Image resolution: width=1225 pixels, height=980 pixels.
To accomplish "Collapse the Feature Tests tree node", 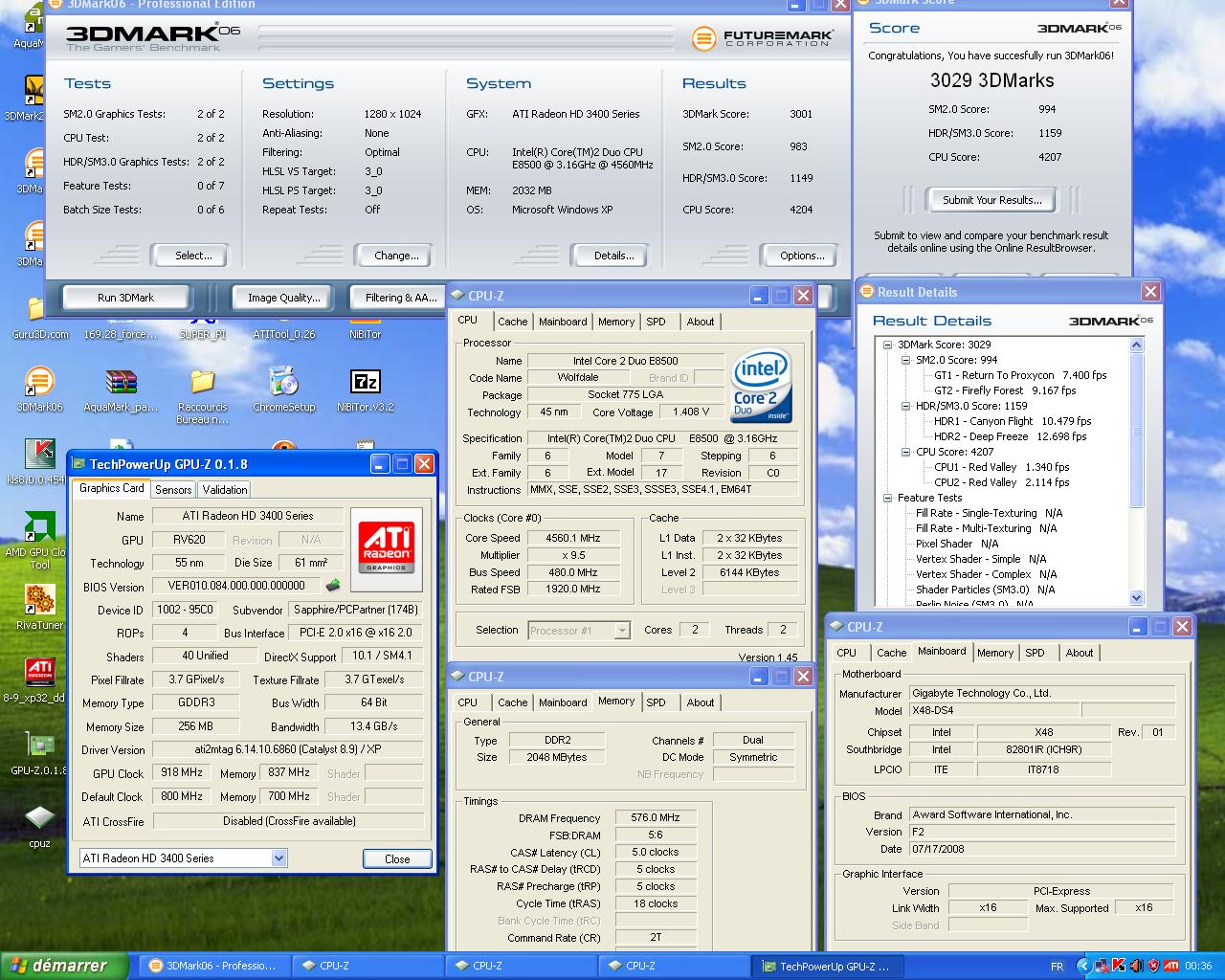I will 887,498.
